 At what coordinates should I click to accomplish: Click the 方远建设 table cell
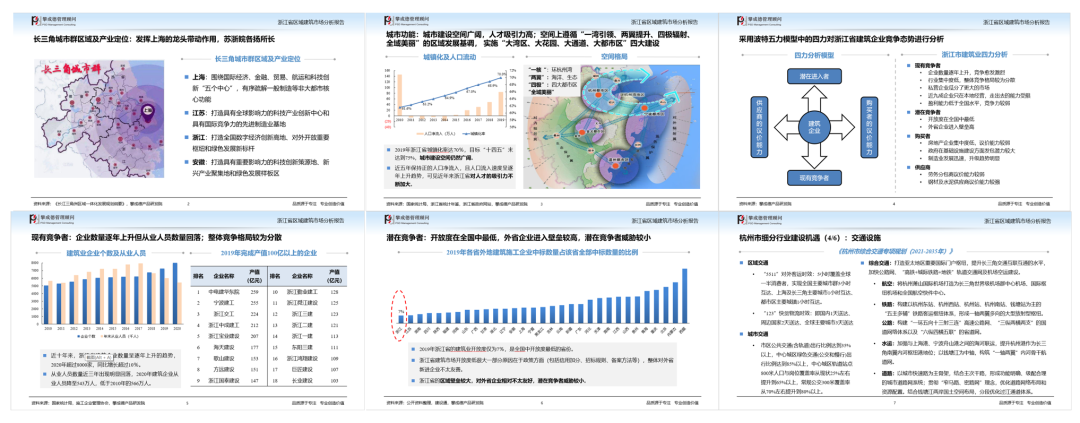[x=225, y=369]
